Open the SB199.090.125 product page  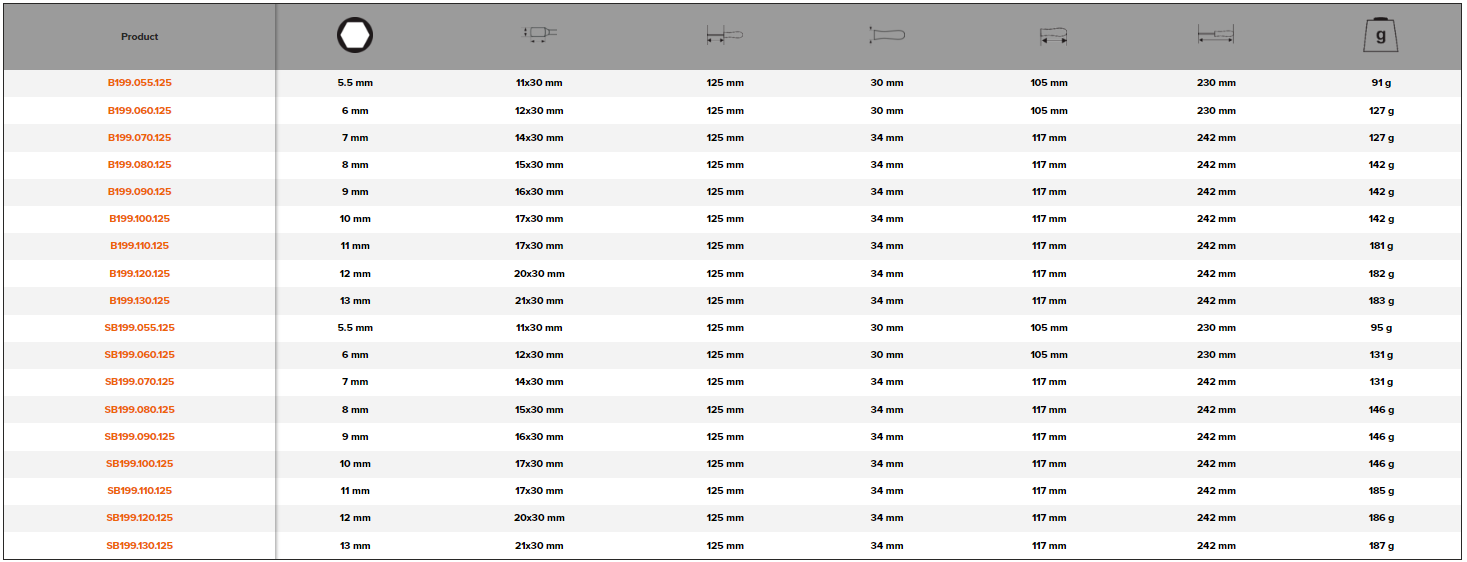[x=140, y=437]
